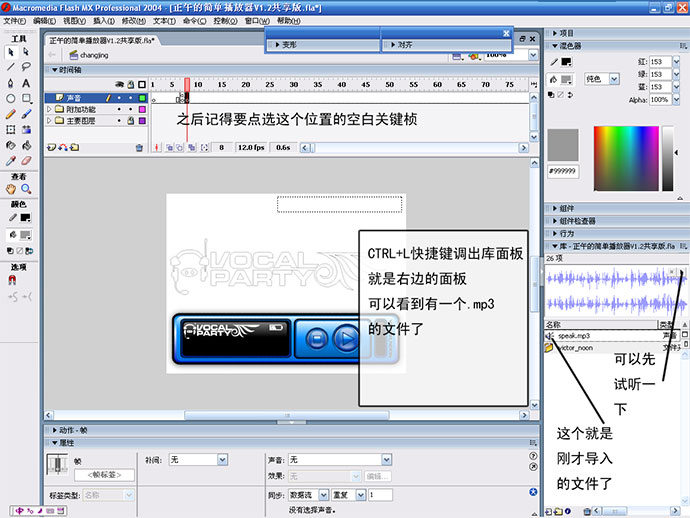Select the Ink Bottle tool
This screenshot has height=518, width=690.
click(x=11, y=145)
